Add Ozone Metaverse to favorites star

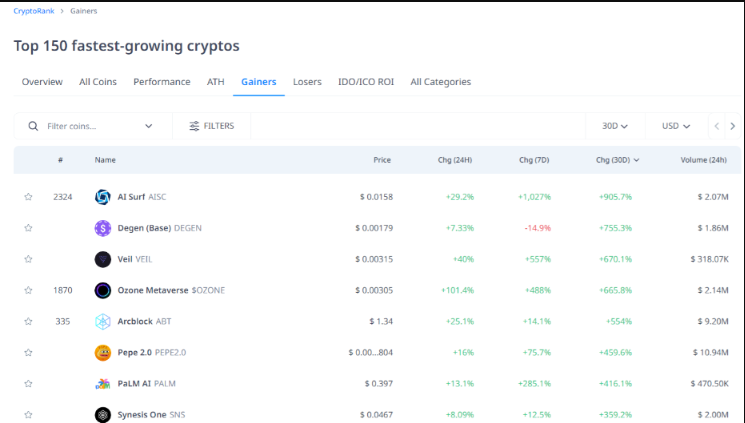(x=29, y=290)
